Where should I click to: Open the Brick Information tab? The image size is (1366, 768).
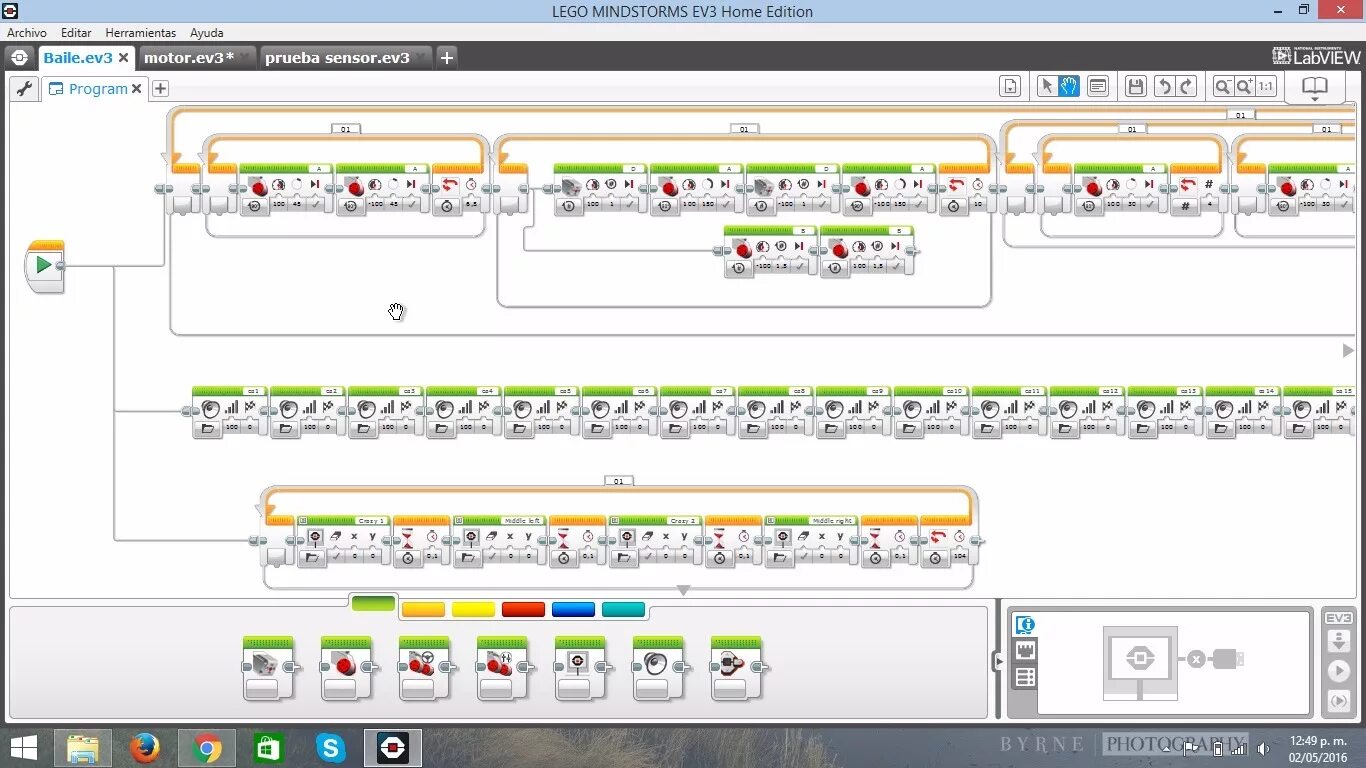click(x=1024, y=625)
